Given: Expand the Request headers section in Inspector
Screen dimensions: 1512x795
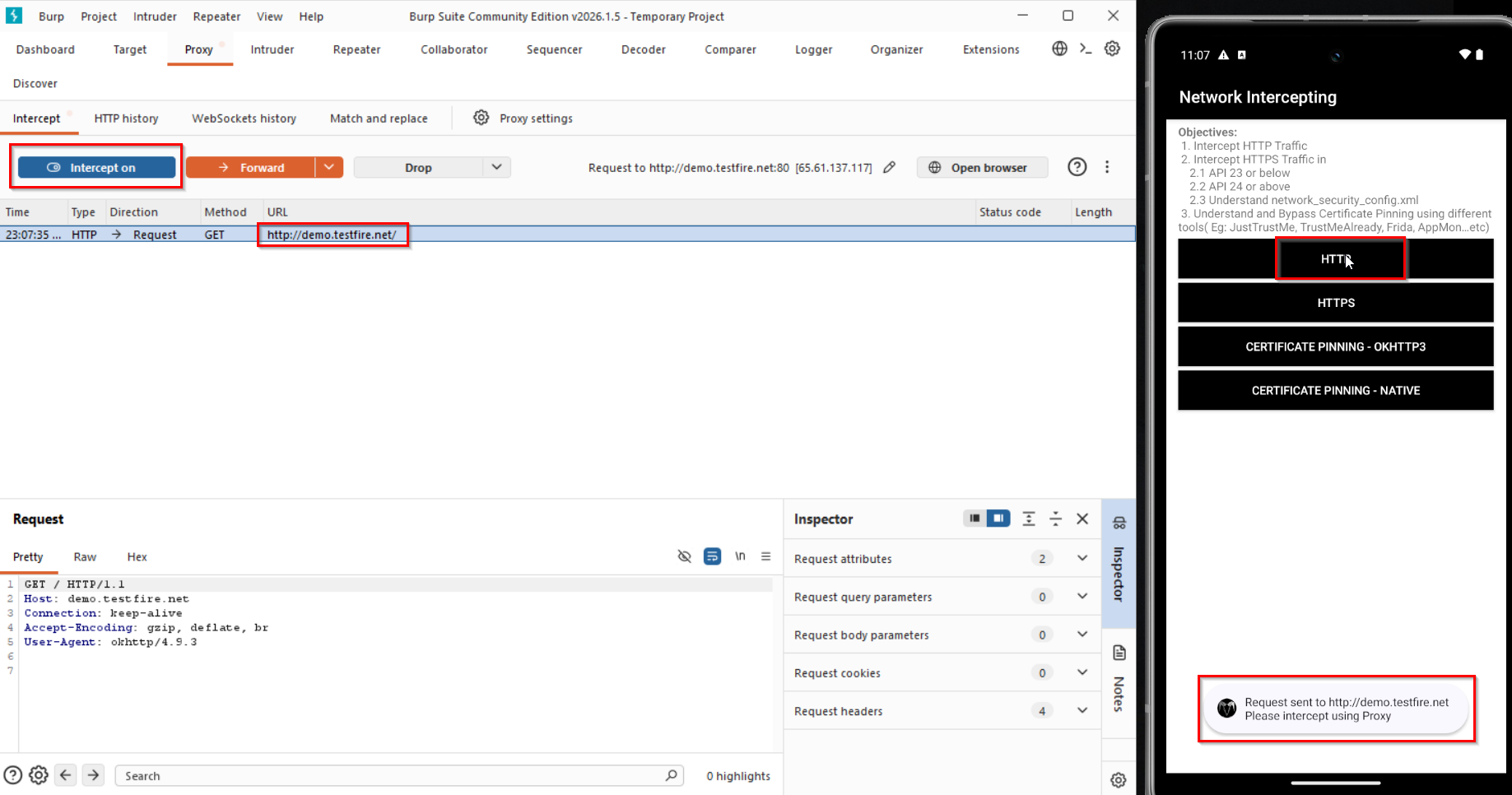Looking at the screenshot, I should [x=1082, y=710].
